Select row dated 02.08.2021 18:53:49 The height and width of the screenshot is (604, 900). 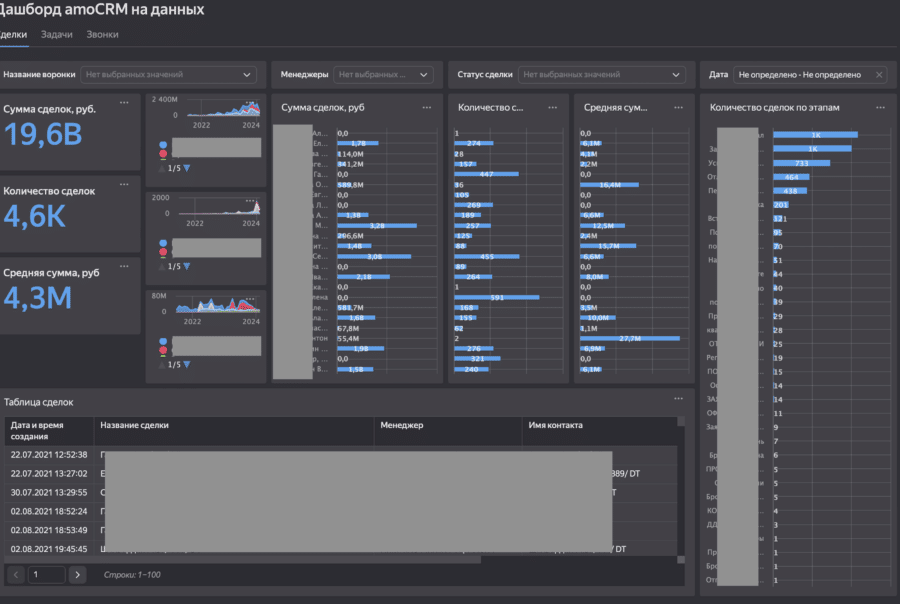tap(341, 531)
